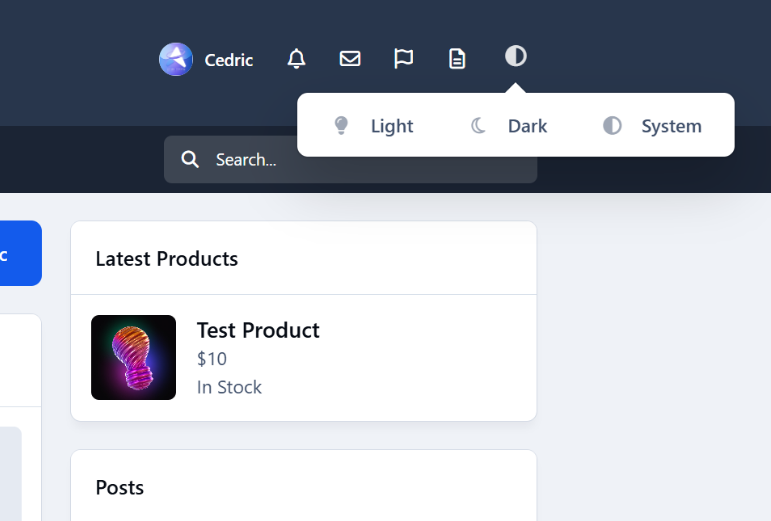Click Cedric's profile avatar
The width and height of the screenshot is (771, 521).
tap(176, 59)
